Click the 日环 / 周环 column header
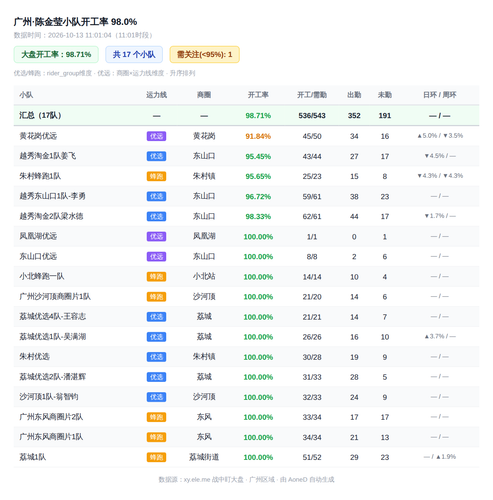This screenshot has width=493, height=500. (440, 95)
